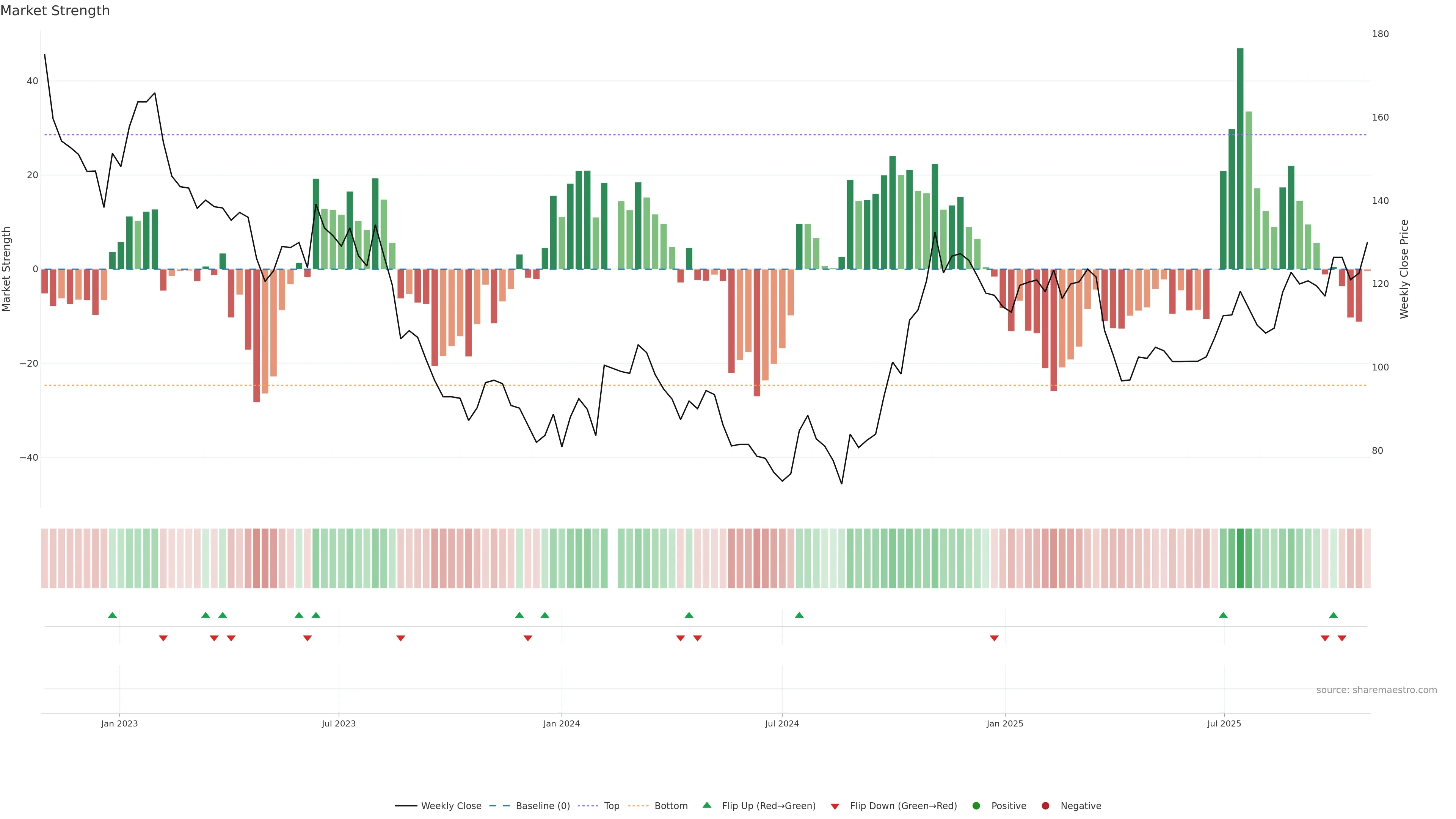Click the Flip Up green triangle legend icon

click(x=706, y=805)
